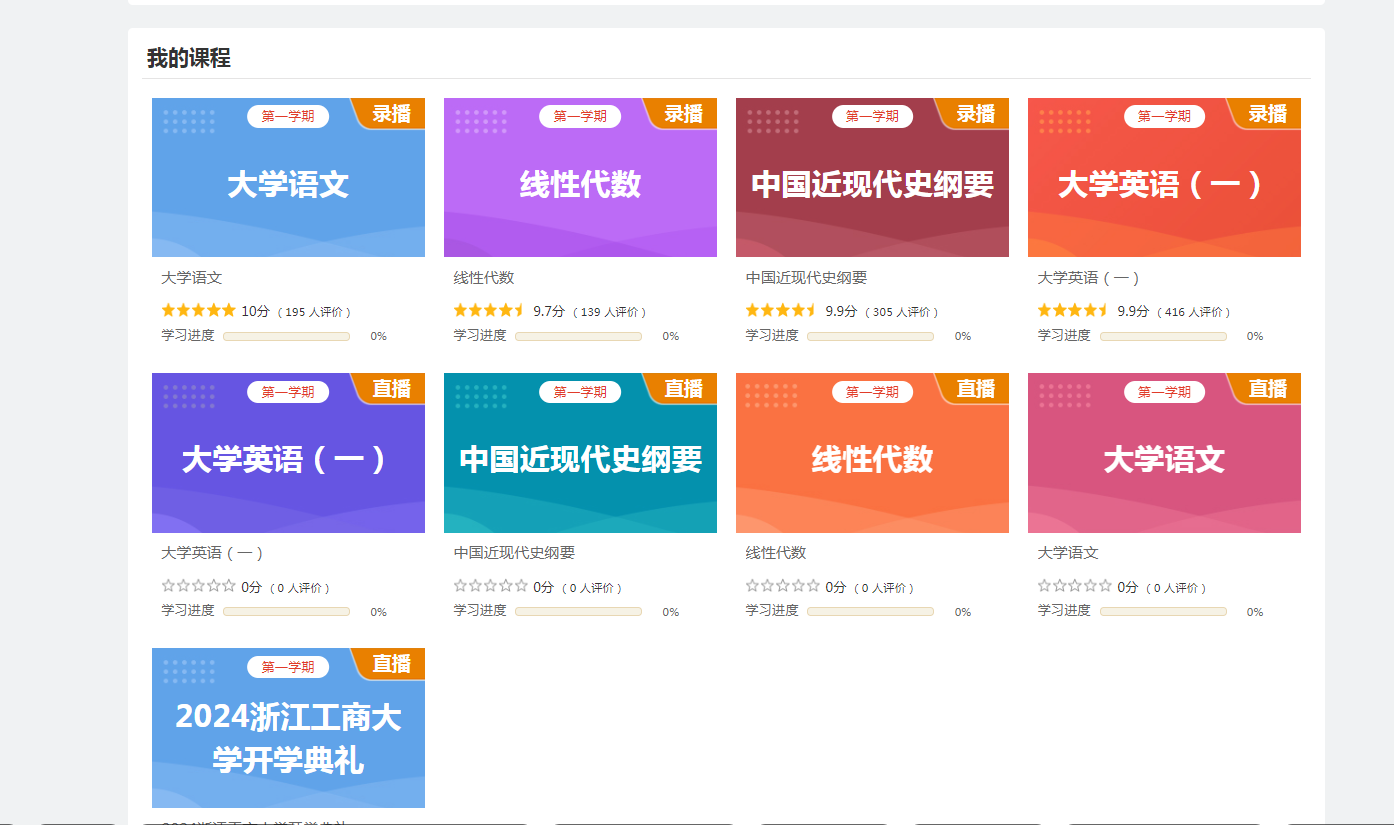This screenshot has width=1394, height=825.
Task: Click the 第一学期 tag on recorded 线性代数
Action: 580,116
